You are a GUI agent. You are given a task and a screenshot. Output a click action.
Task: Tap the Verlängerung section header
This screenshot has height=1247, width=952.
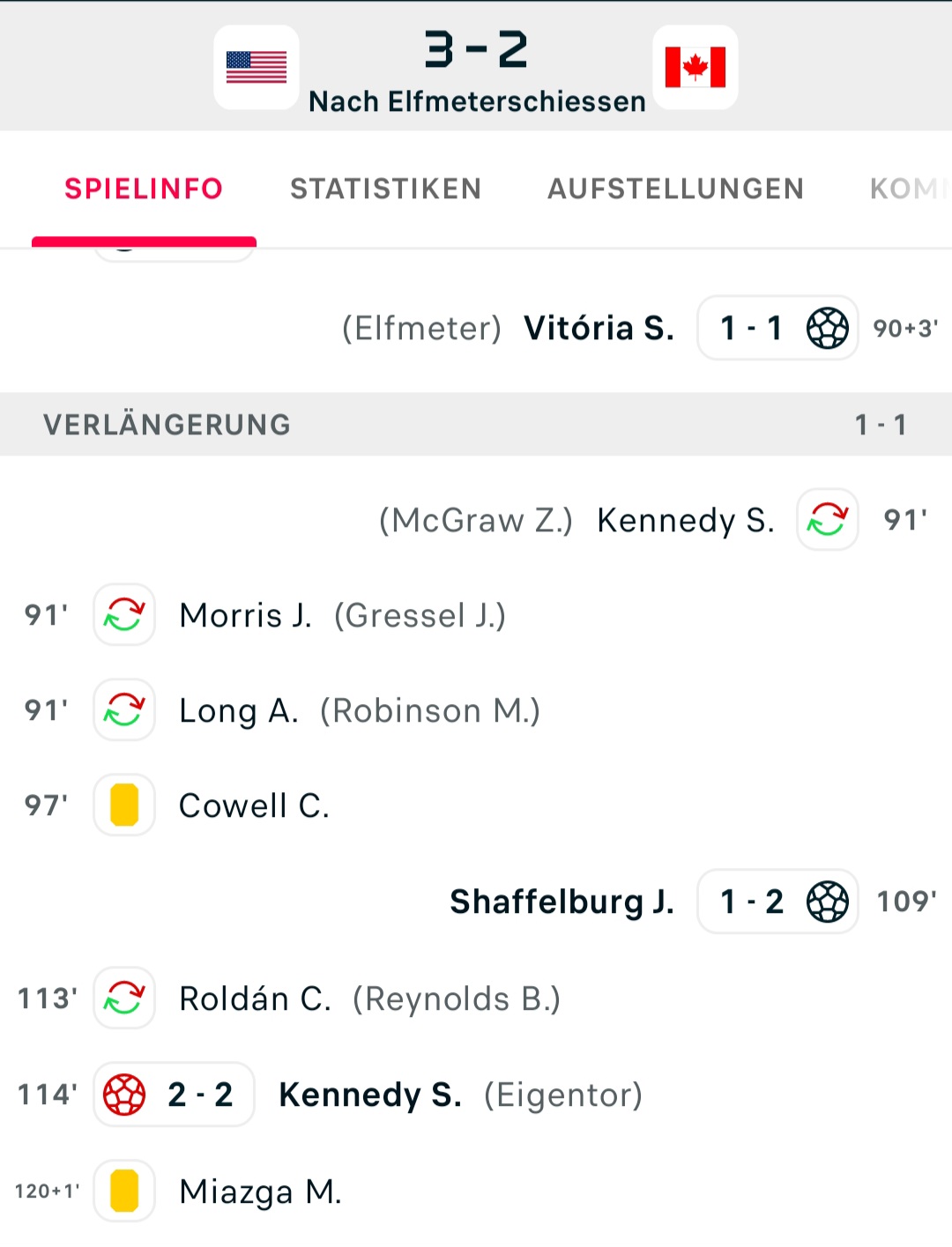(476, 424)
